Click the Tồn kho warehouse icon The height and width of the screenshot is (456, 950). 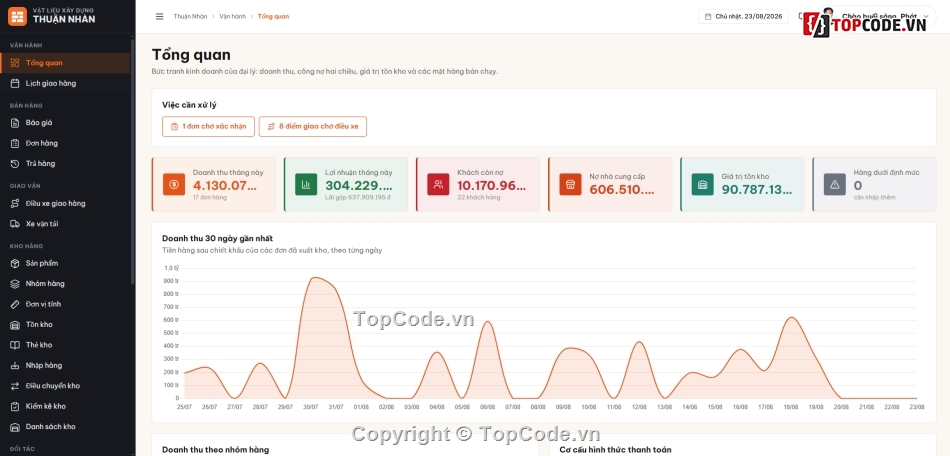[15, 325]
